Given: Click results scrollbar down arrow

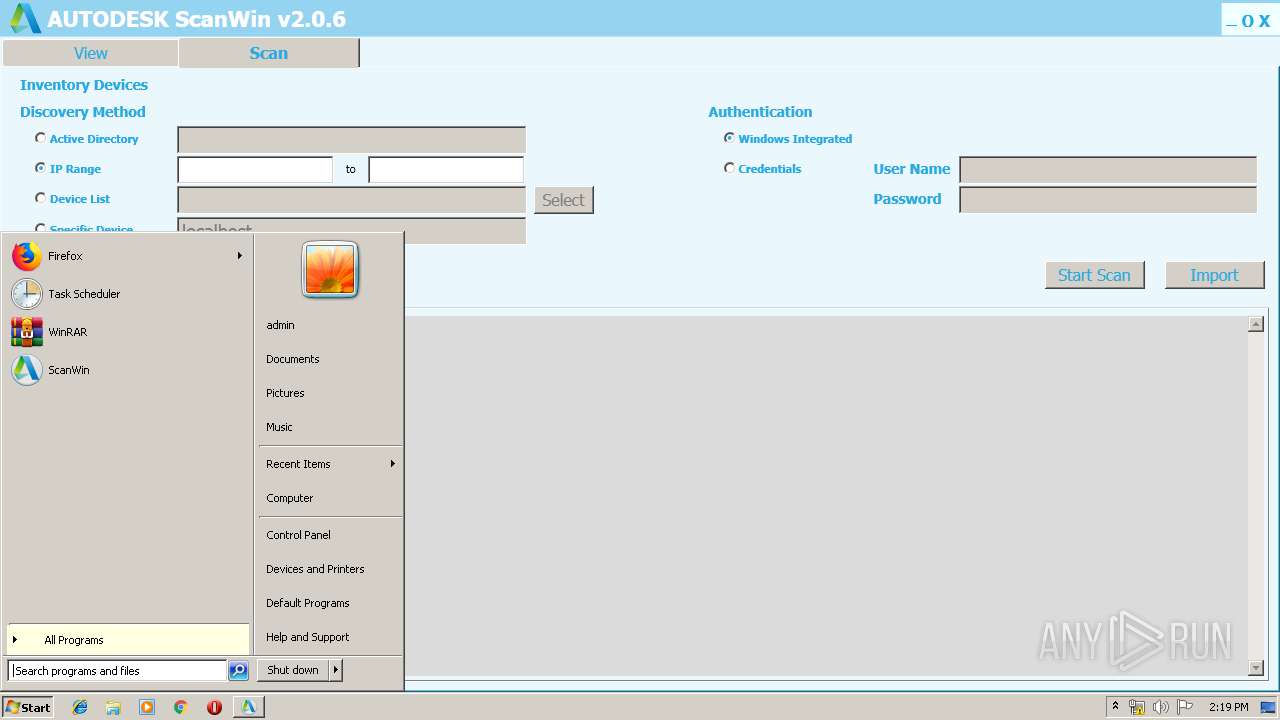Looking at the screenshot, I should (x=1256, y=667).
